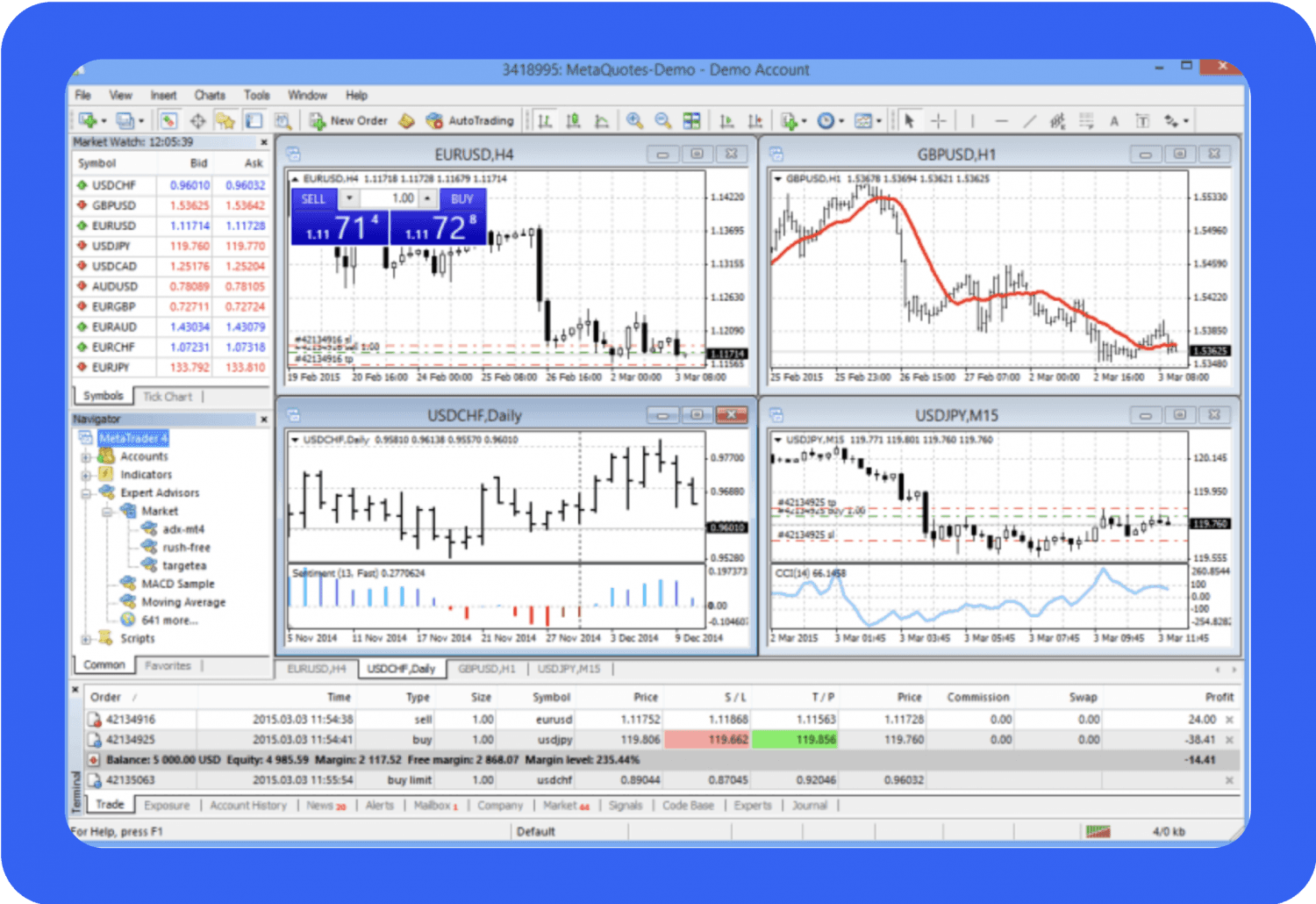Screen dimensions: 1316x904
Task: Select the Crosshair tool
Action: 938,120
